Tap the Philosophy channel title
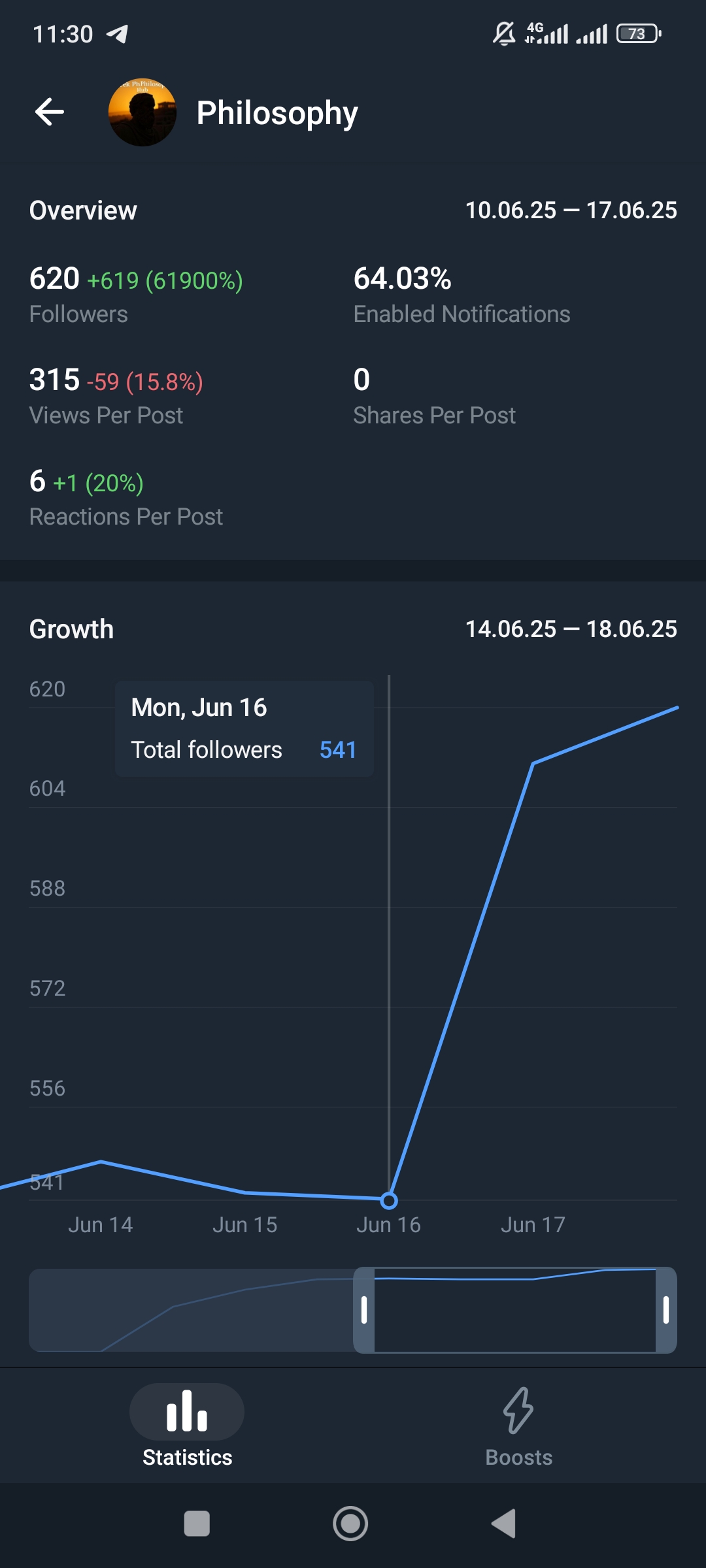This screenshot has height=1568, width=706. 277,113
